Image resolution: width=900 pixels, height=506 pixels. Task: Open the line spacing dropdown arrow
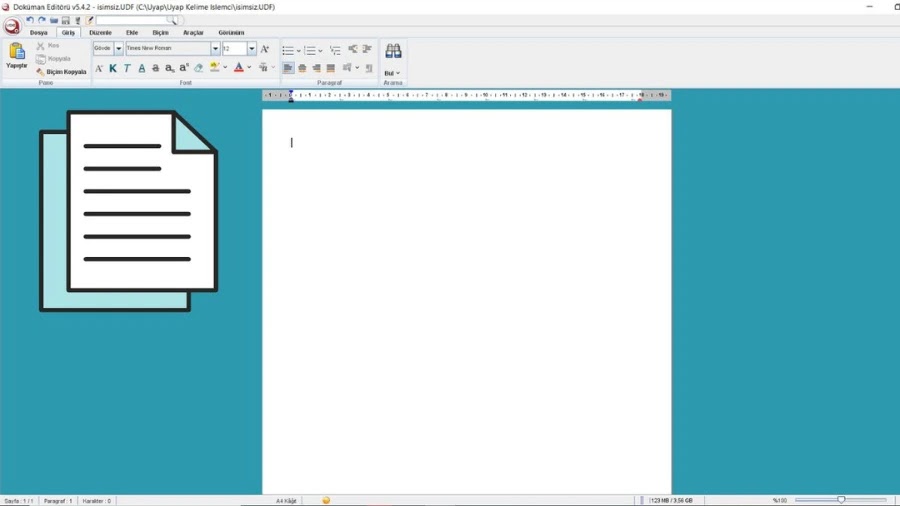coord(357,68)
